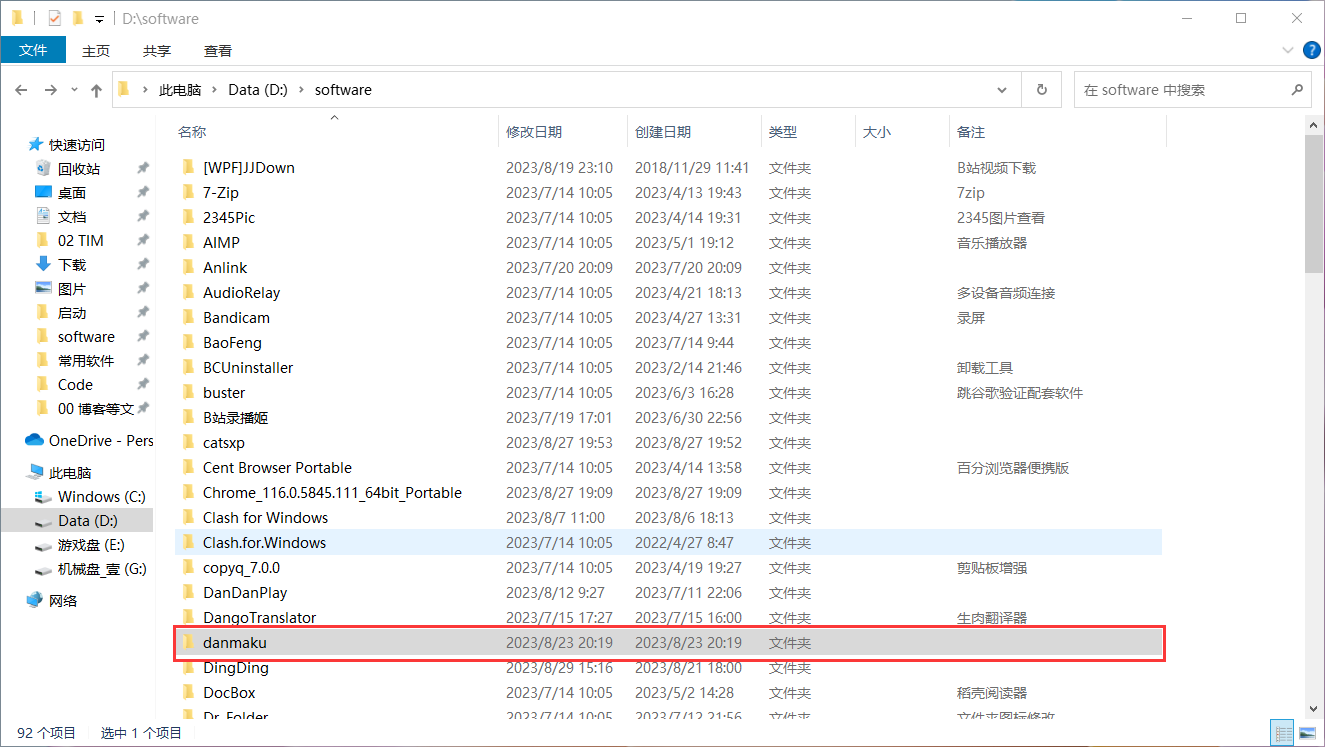Click the DanDanPlay folder icon
Screen dimensions: 1325x747
pyautogui.click(x=188, y=592)
